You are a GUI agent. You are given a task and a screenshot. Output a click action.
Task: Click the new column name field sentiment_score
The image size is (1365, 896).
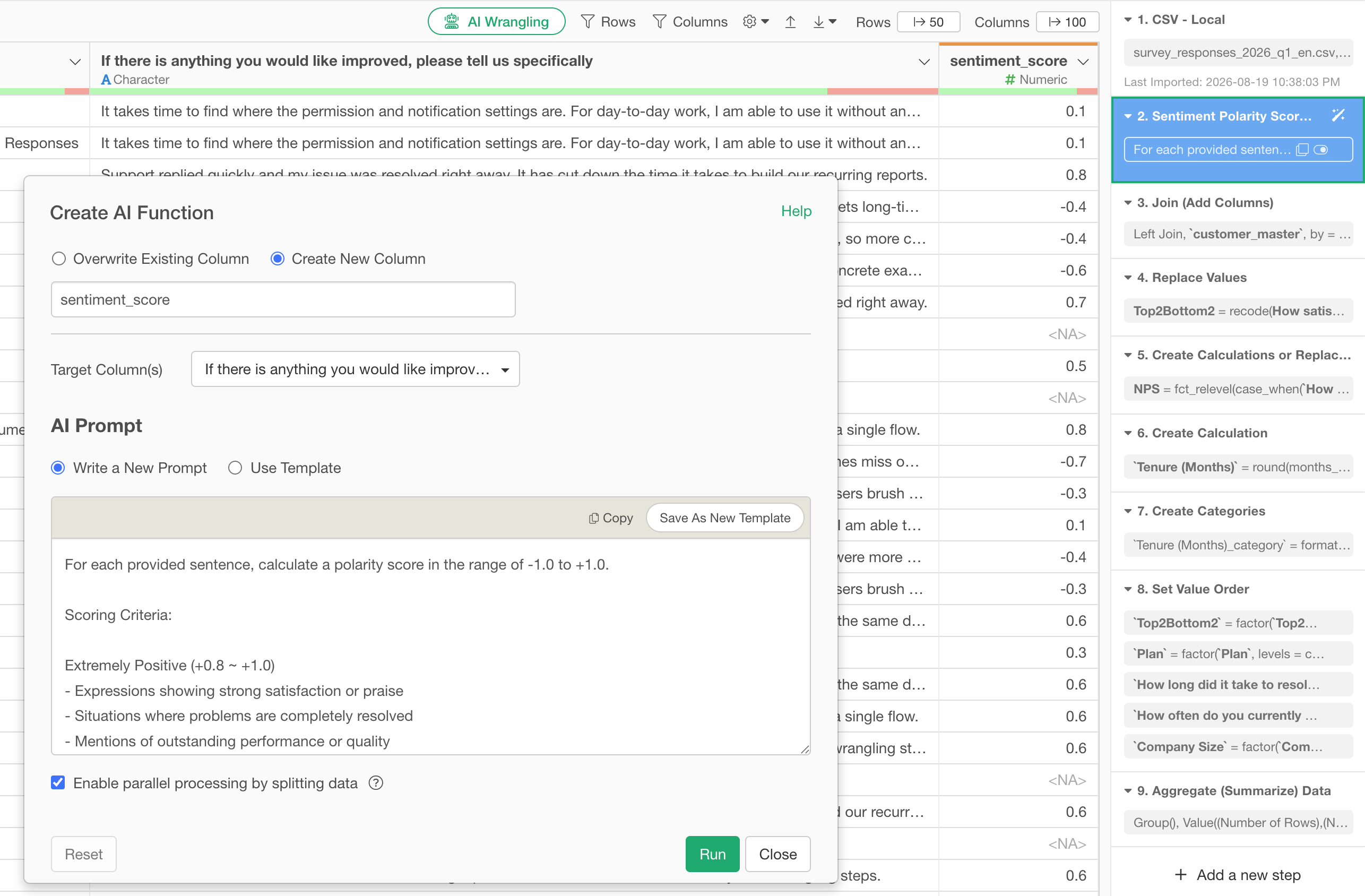(x=283, y=299)
